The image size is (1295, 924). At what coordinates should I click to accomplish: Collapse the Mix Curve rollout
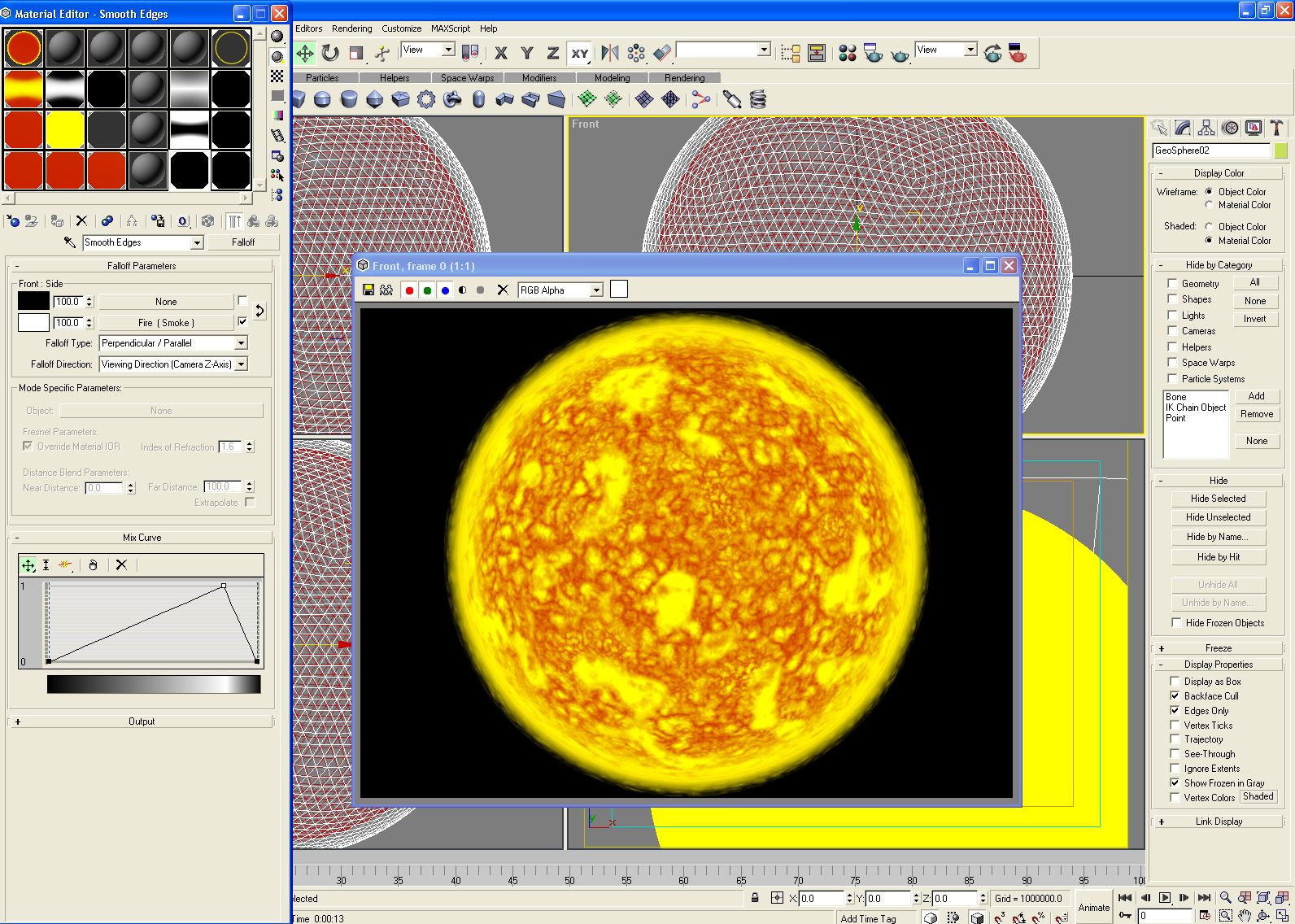[x=142, y=538]
